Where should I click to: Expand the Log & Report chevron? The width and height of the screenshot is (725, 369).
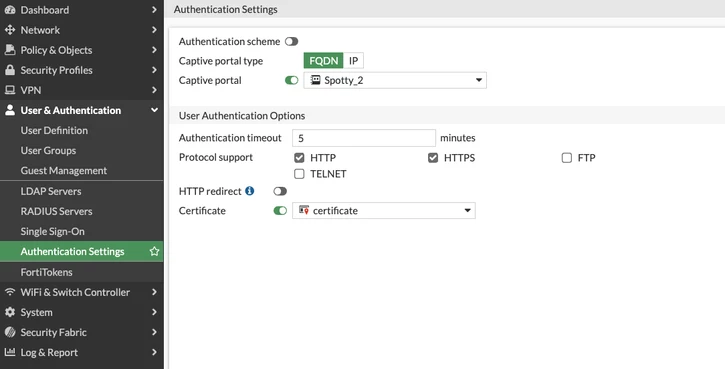(154, 352)
